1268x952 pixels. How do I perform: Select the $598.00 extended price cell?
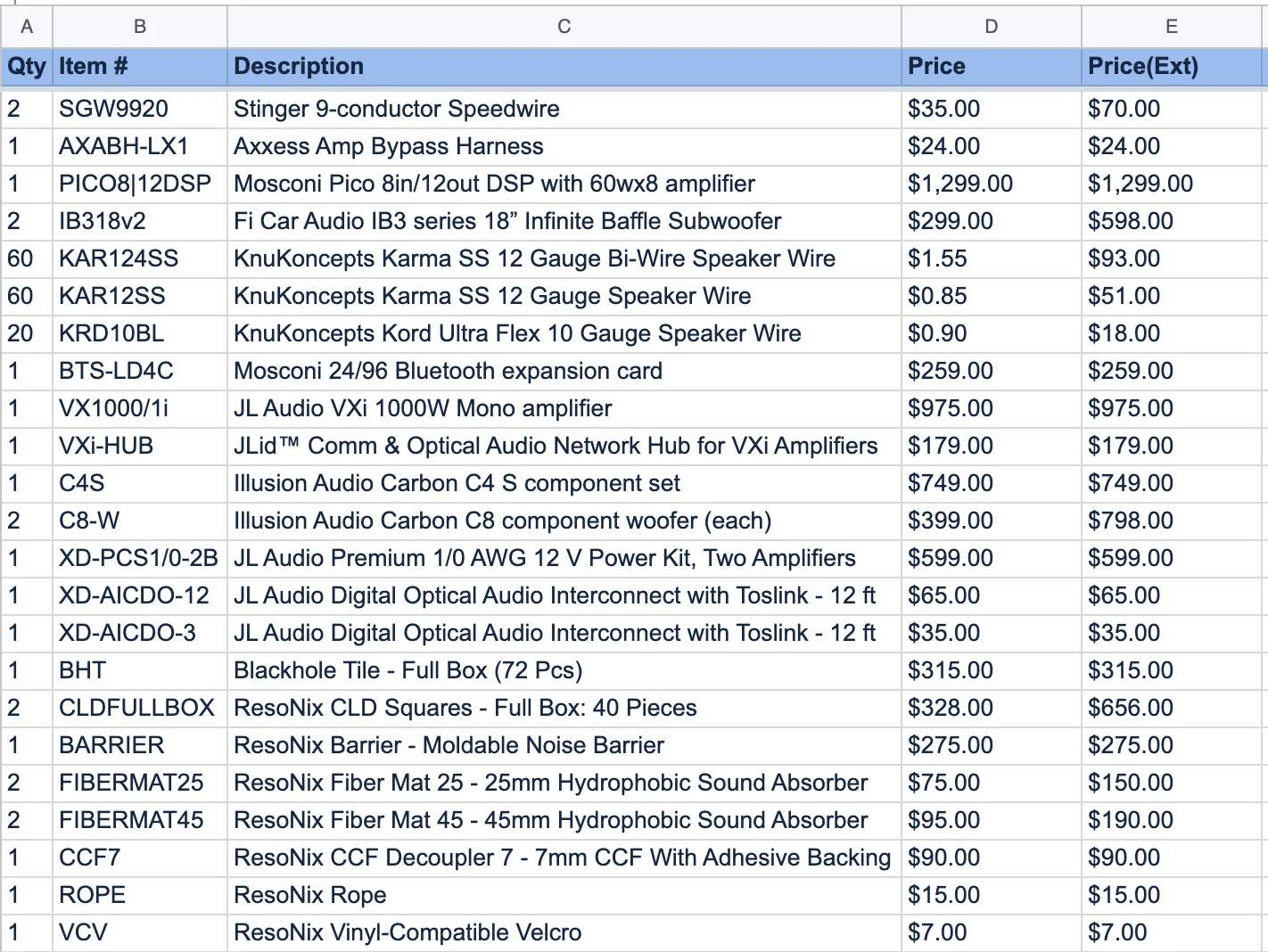click(1172, 221)
